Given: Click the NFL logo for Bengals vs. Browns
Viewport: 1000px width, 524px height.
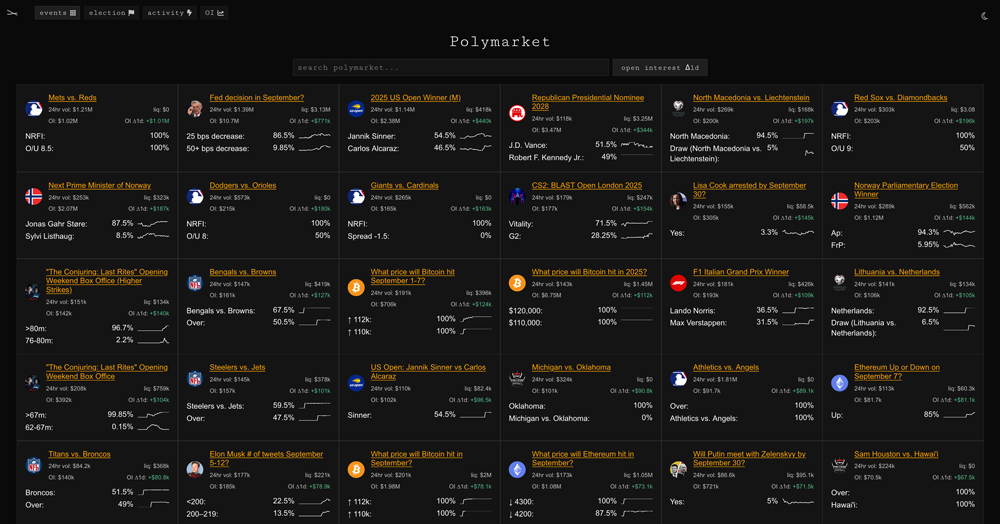Looking at the screenshot, I should (195, 283).
